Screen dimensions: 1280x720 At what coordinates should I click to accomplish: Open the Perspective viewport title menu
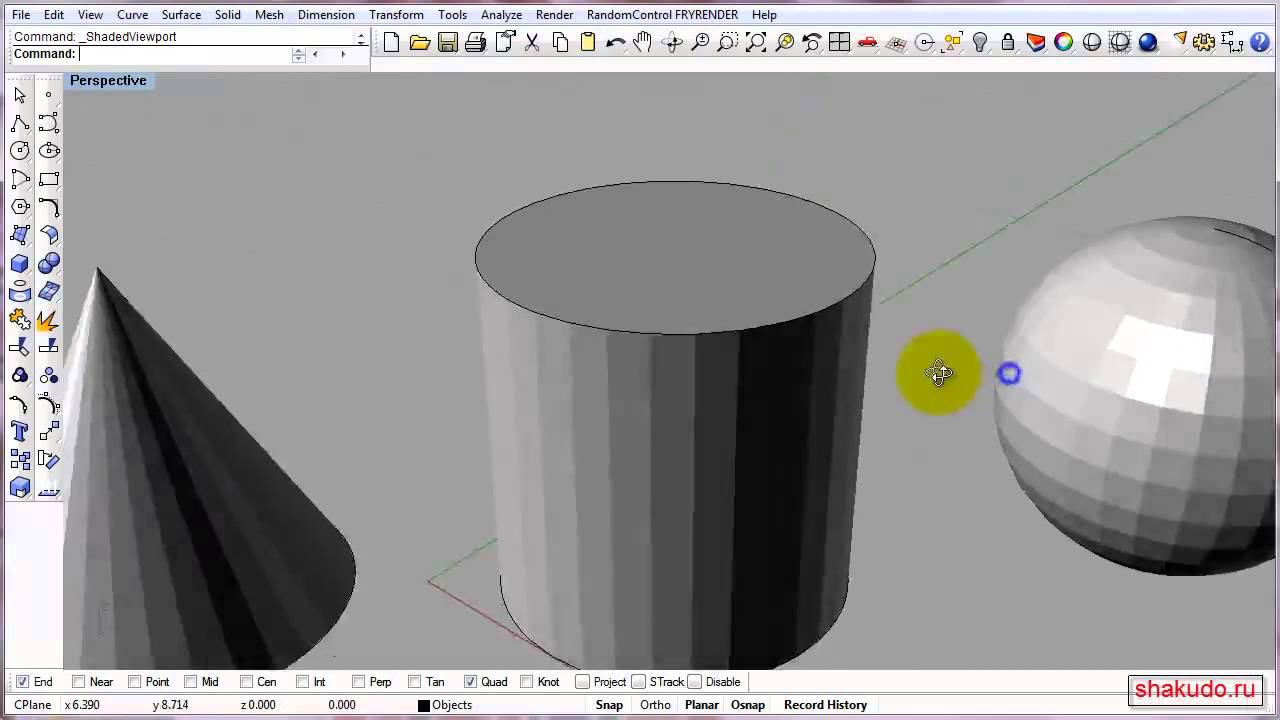pyautogui.click(x=108, y=80)
